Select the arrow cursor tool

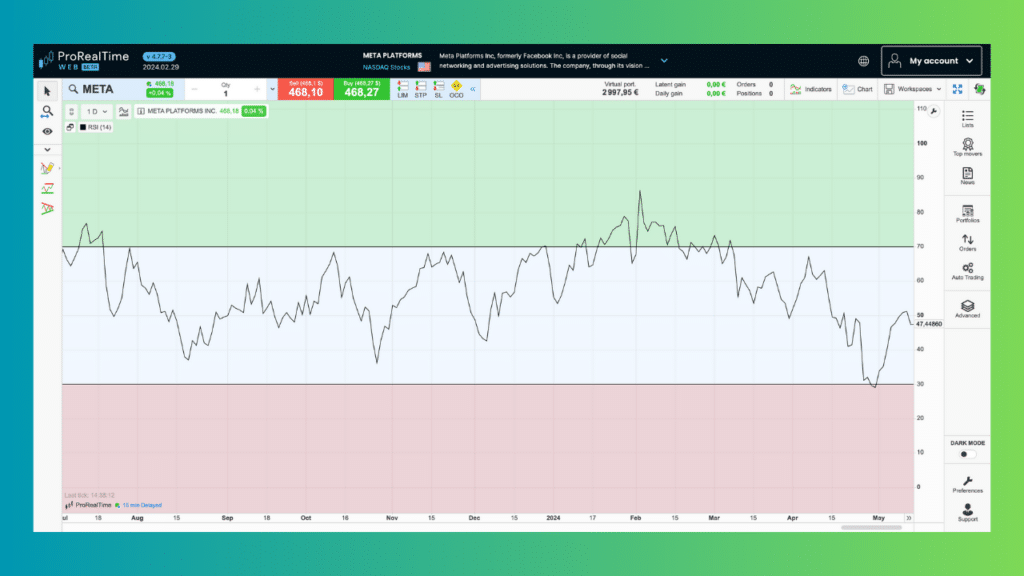pos(47,91)
